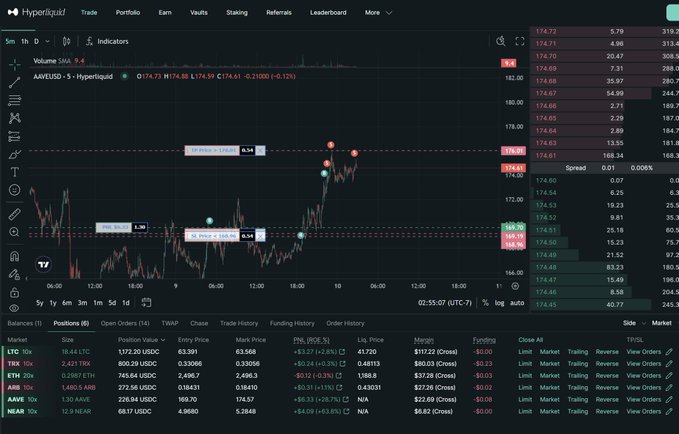Open the Trade History tab
The height and width of the screenshot is (434, 679).
[x=239, y=323]
